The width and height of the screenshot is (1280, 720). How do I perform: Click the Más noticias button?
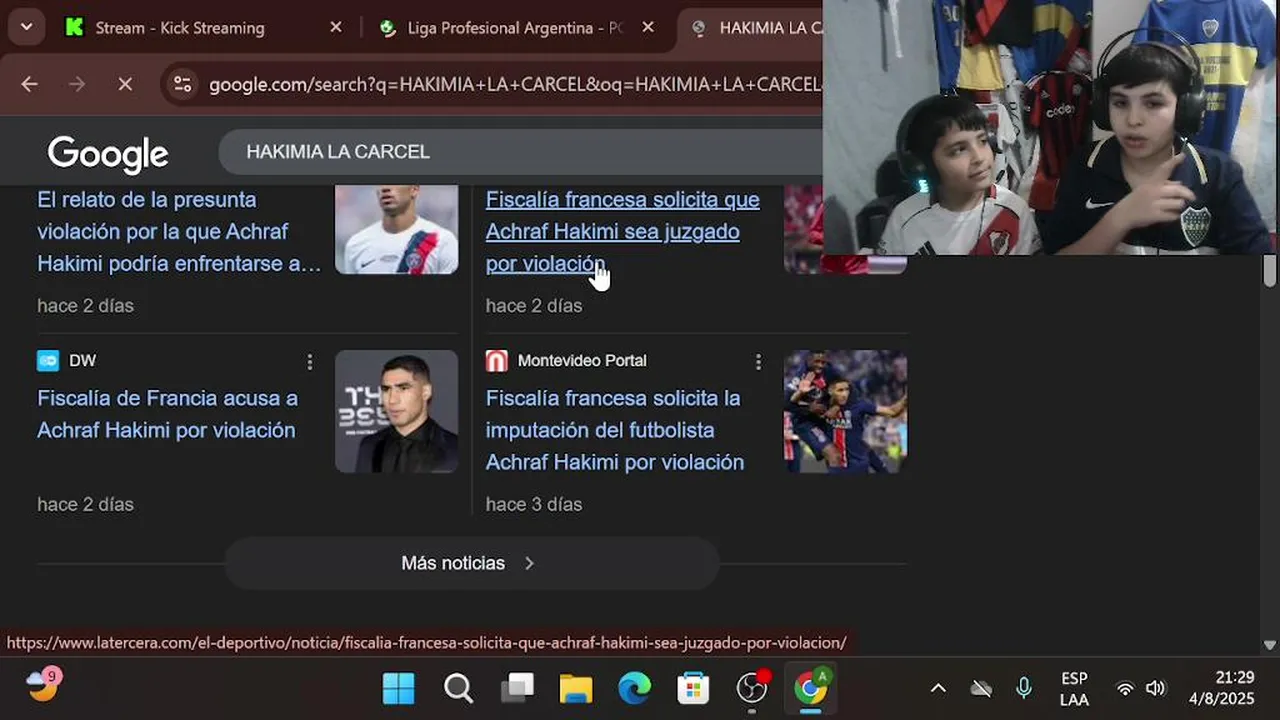pyautogui.click(x=471, y=563)
